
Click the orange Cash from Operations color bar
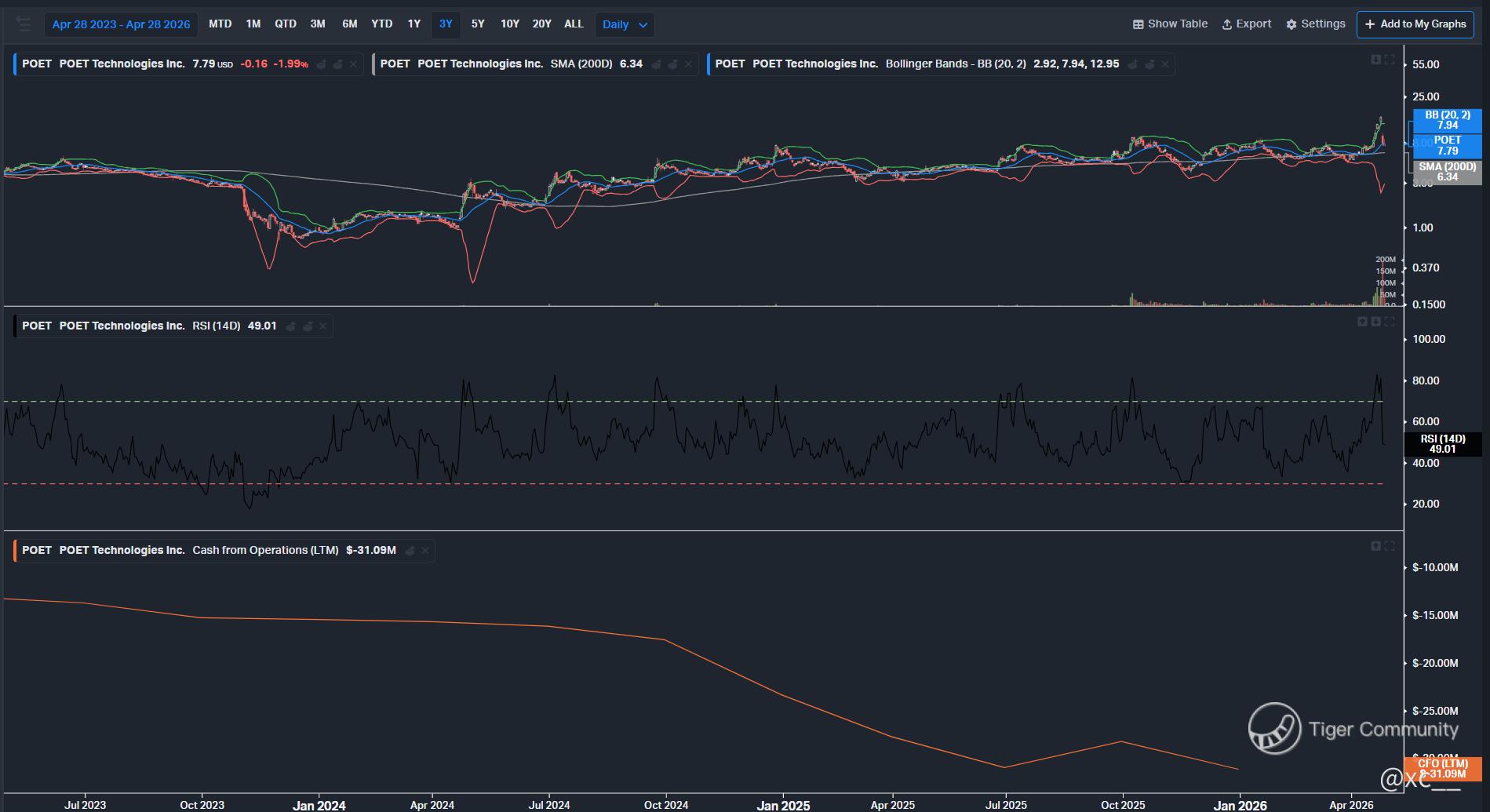click(14, 551)
